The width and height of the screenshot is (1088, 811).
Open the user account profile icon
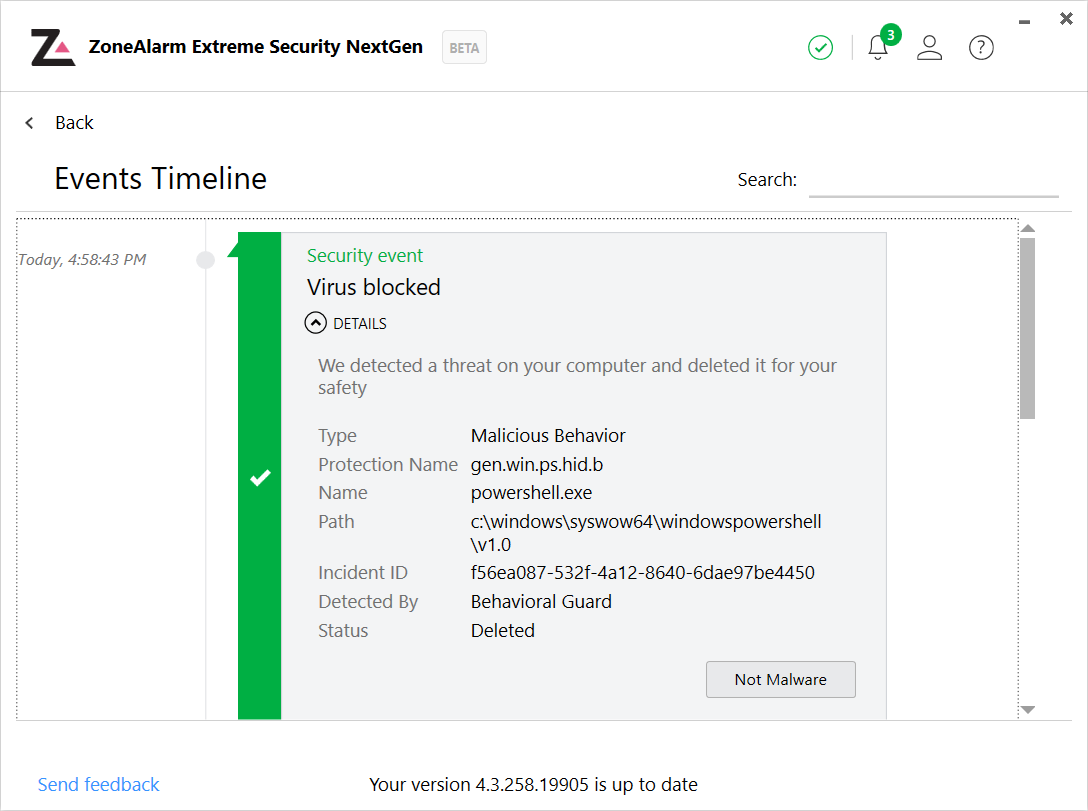point(930,47)
